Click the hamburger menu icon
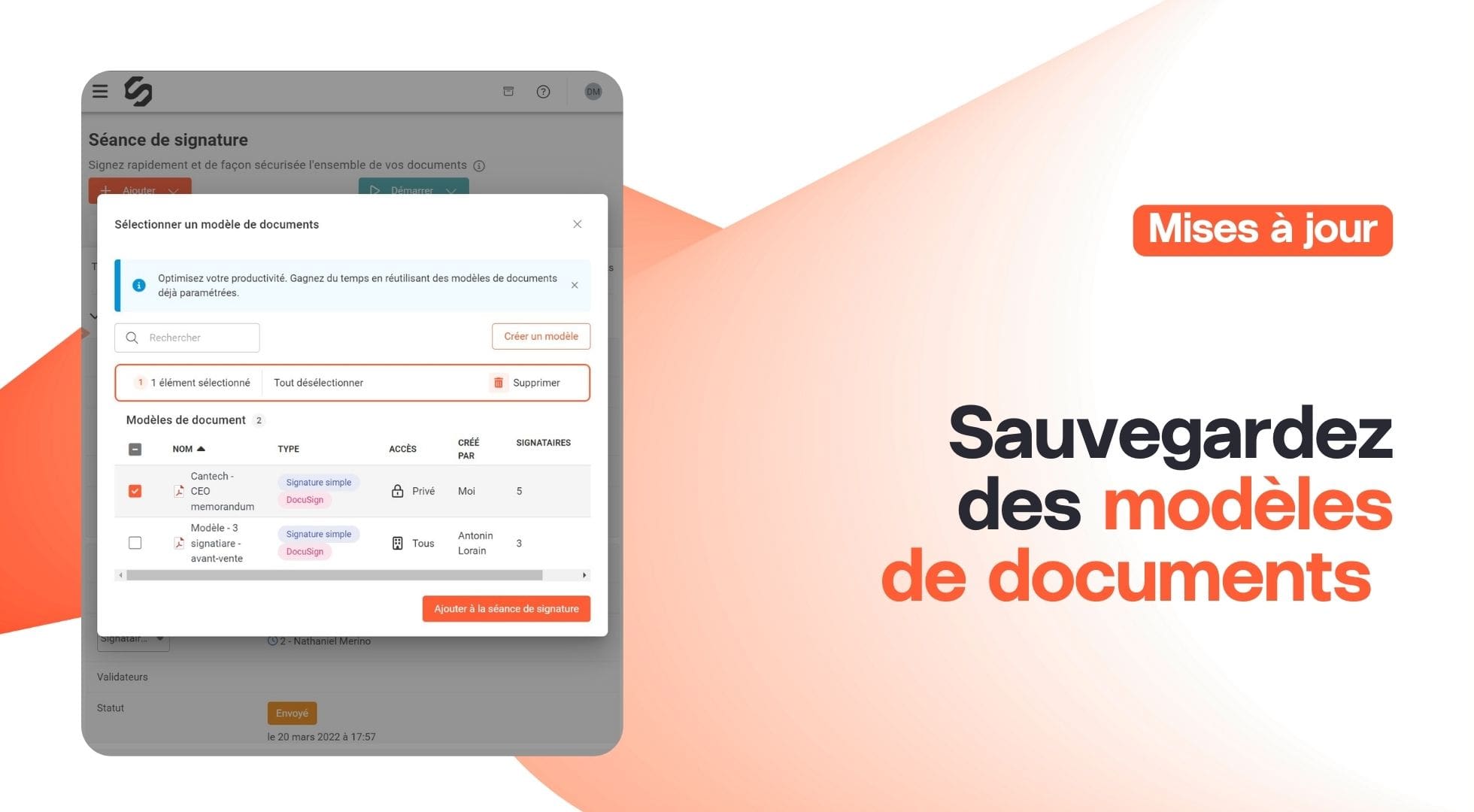1474x812 pixels. 101,91
